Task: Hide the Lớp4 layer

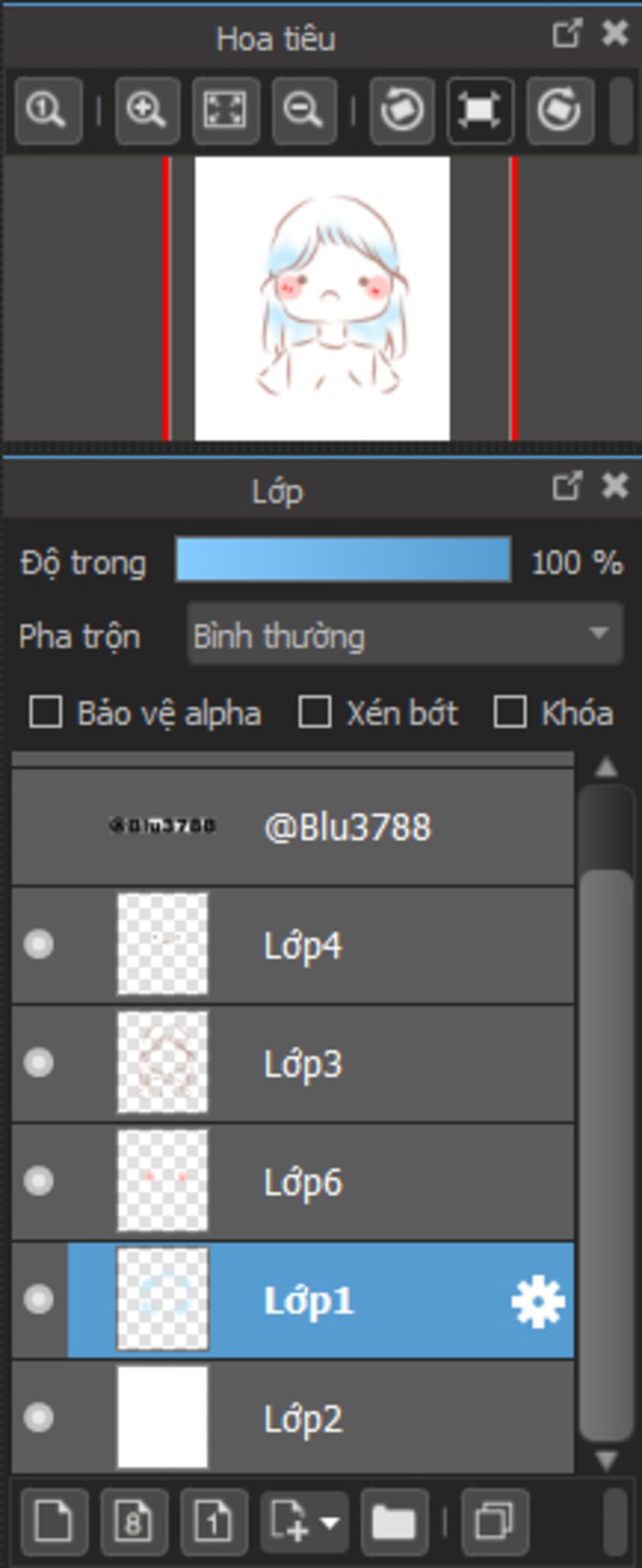Action: (x=38, y=944)
